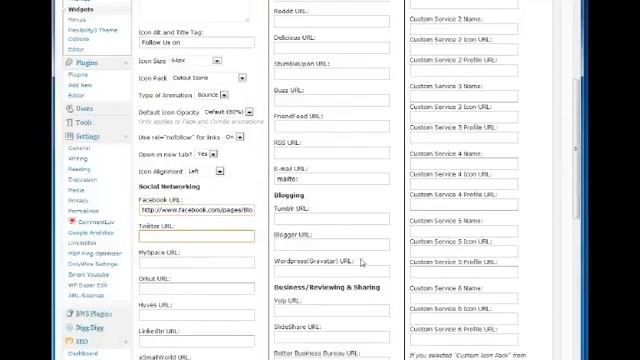
Task: Open the Discussion settings link
Action: tap(82, 180)
